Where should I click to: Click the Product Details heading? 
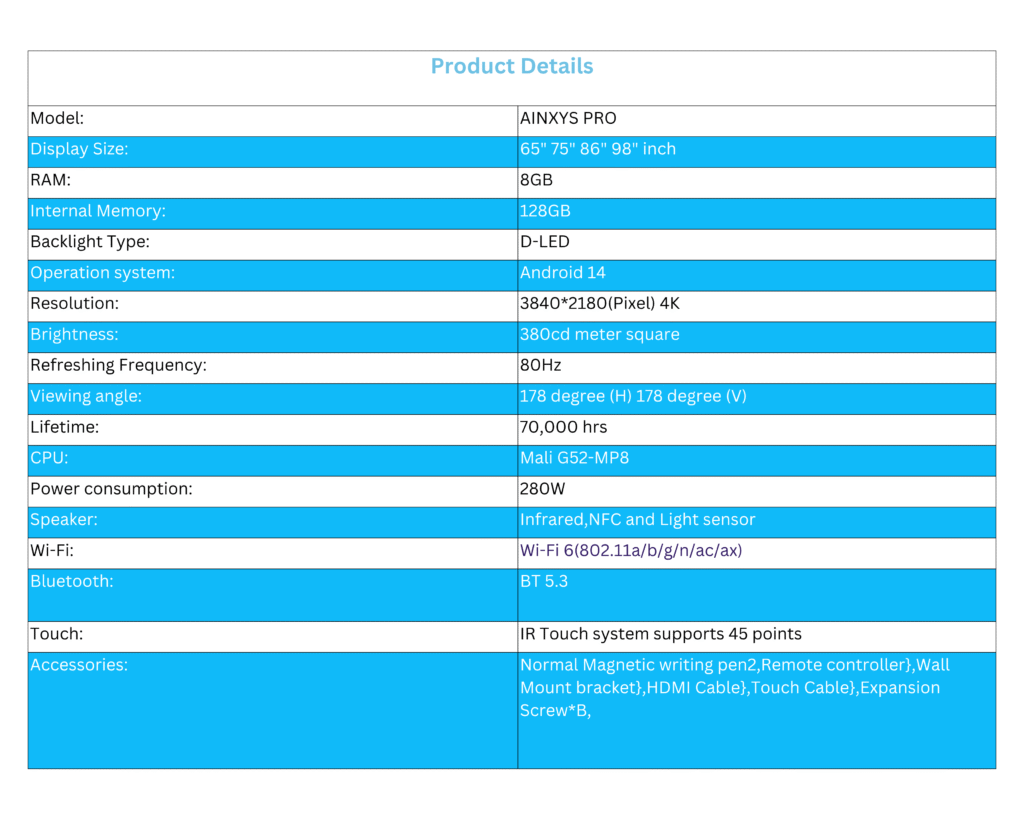click(511, 66)
